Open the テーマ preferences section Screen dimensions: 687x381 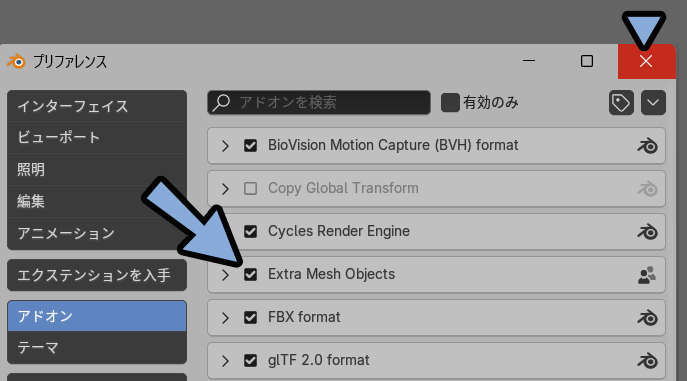(x=97, y=348)
